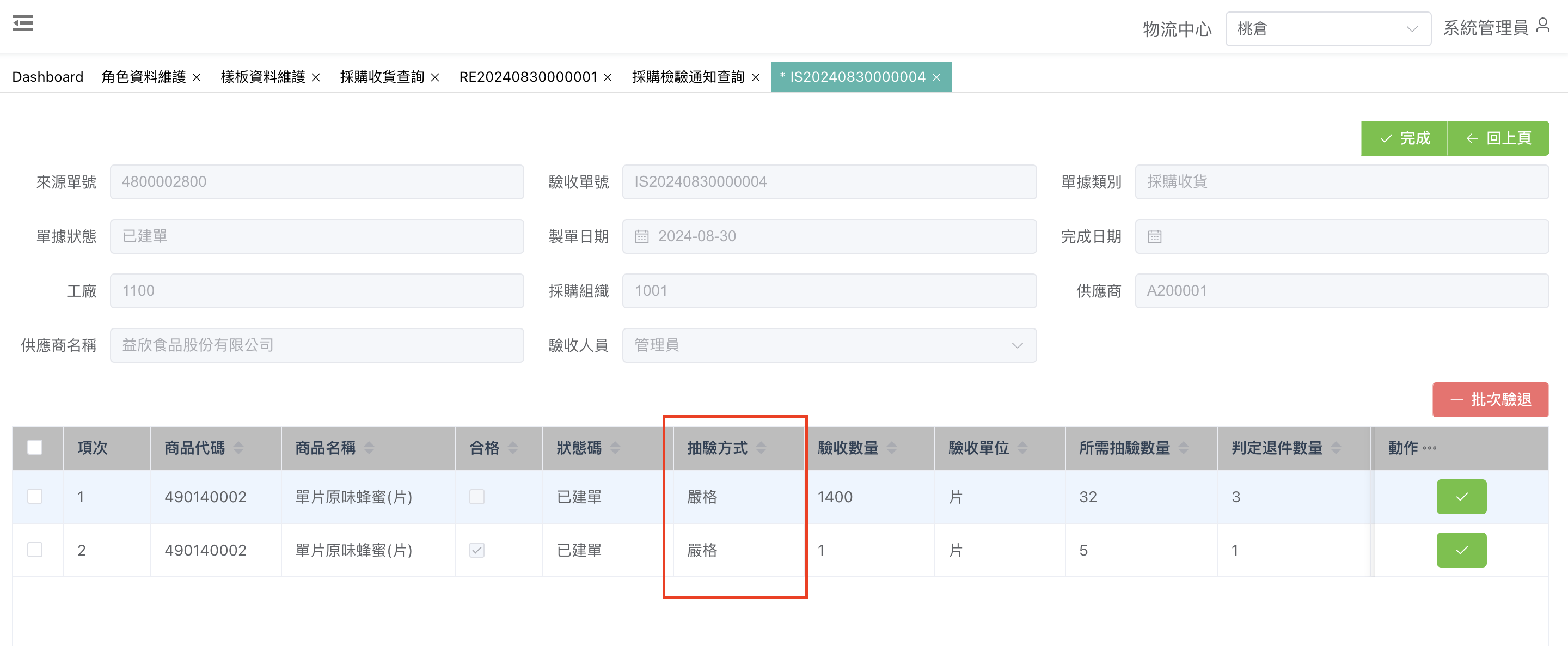
Task: Toggle the select-all header checkbox
Action: [35, 448]
